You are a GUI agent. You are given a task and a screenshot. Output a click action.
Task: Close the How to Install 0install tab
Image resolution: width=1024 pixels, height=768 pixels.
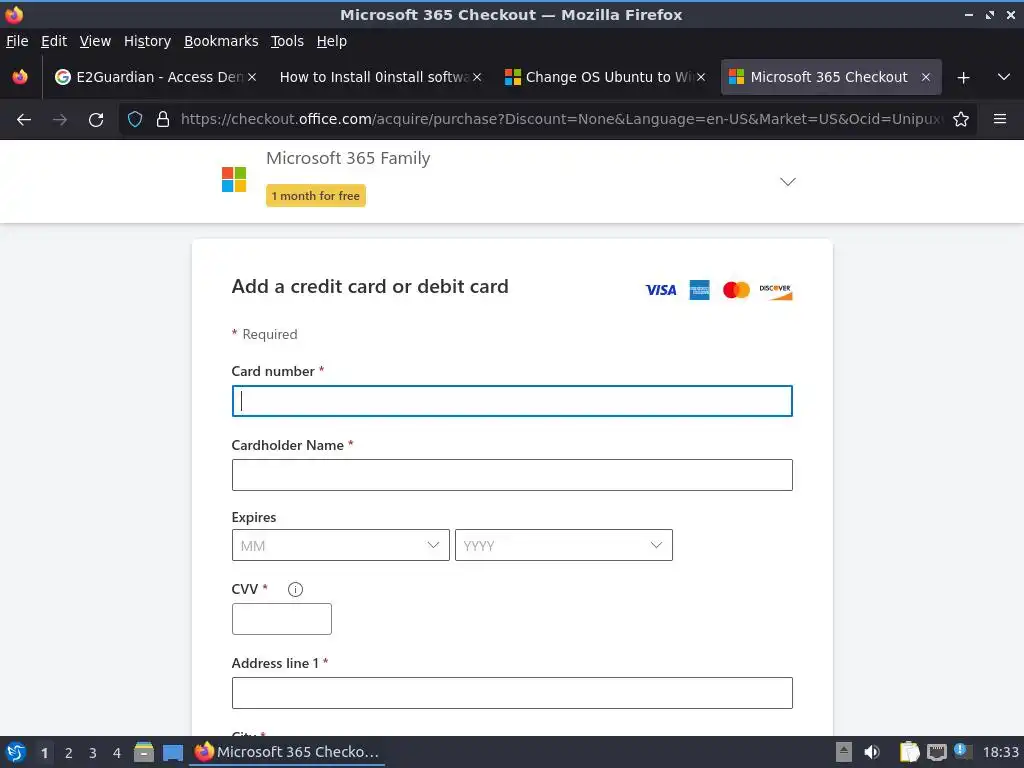(x=477, y=77)
